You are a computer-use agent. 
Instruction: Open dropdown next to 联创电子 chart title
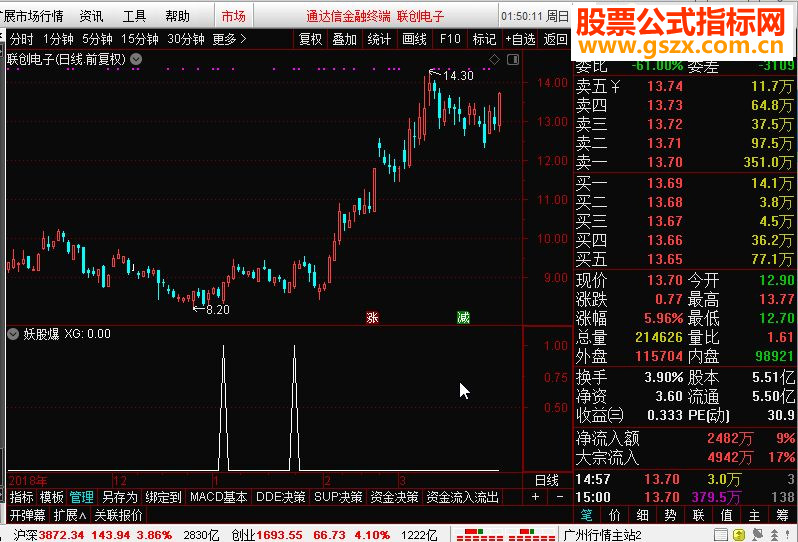pyautogui.click(x=136, y=60)
